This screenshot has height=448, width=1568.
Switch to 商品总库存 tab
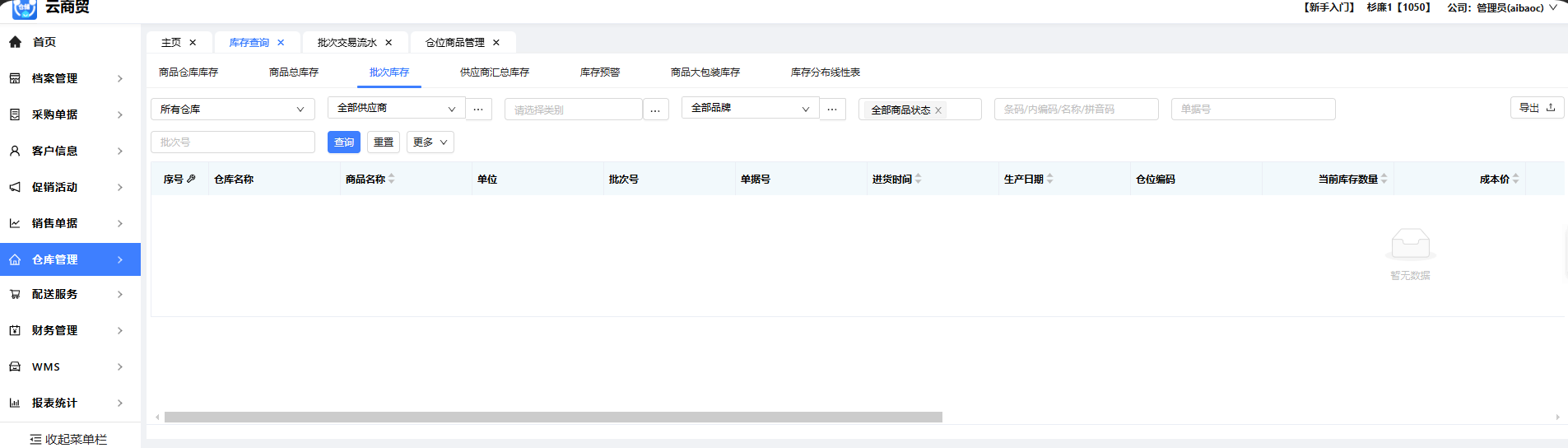coord(294,72)
